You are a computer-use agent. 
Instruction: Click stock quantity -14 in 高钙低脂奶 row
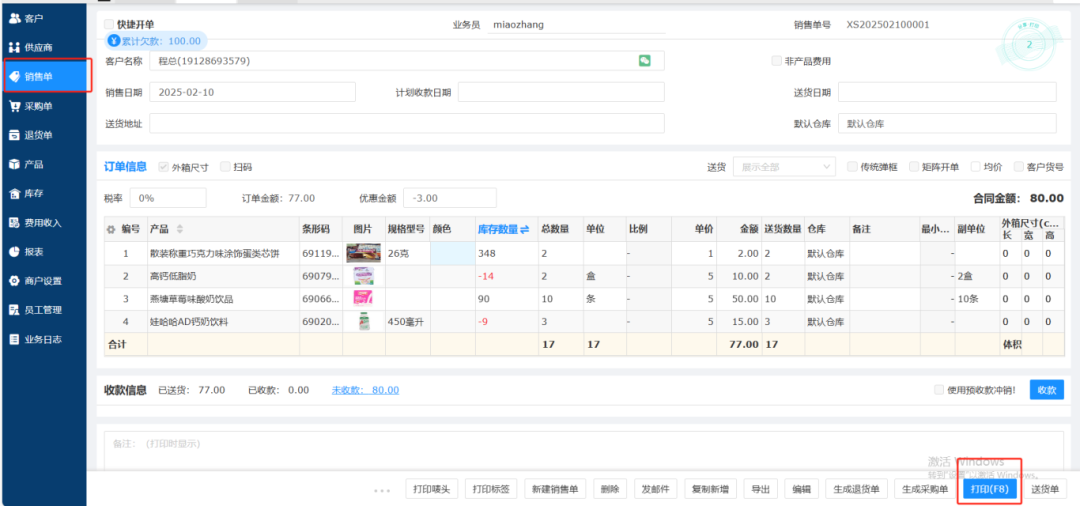pos(487,276)
